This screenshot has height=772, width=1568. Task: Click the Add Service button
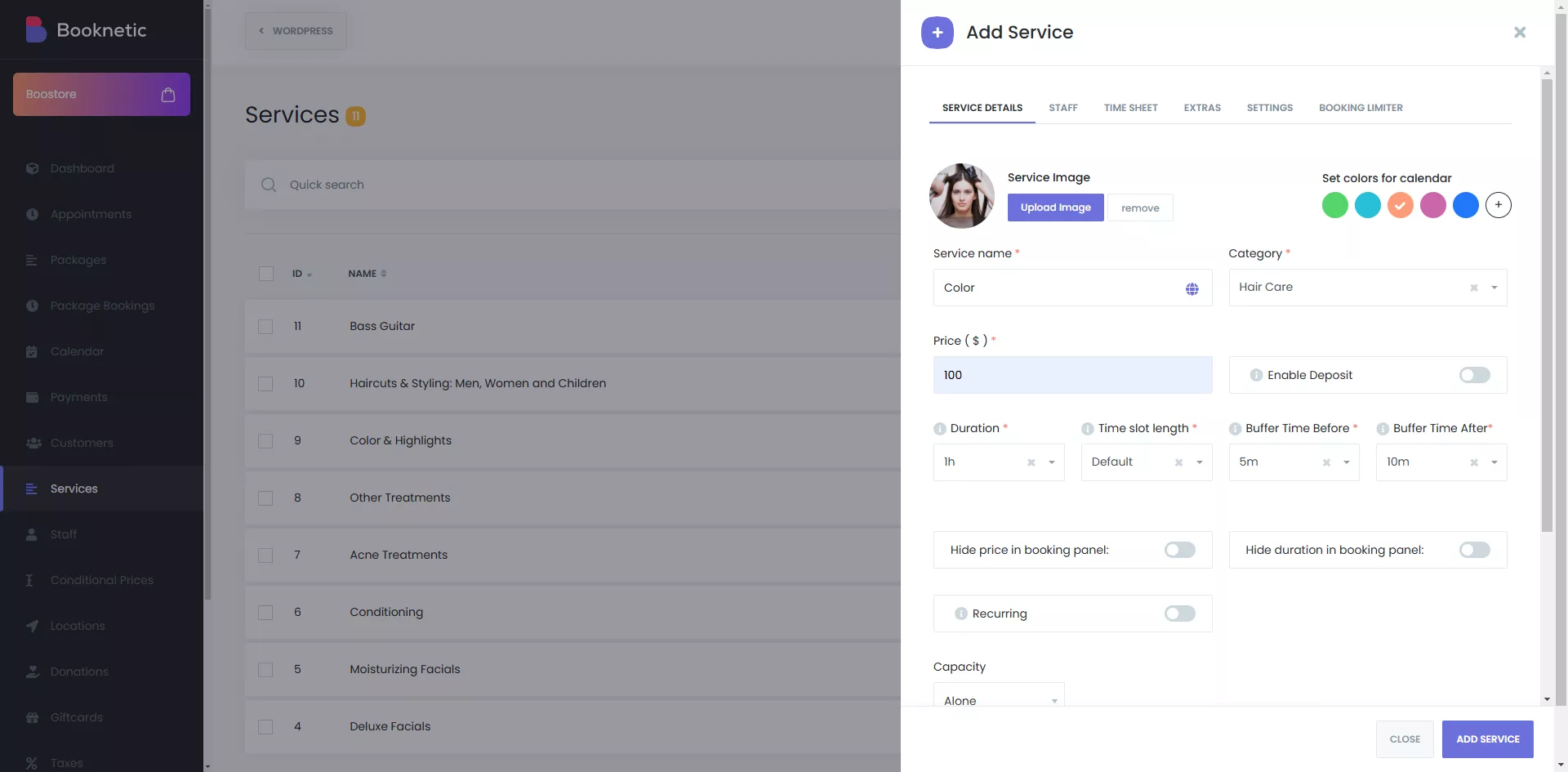(1487, 739)
